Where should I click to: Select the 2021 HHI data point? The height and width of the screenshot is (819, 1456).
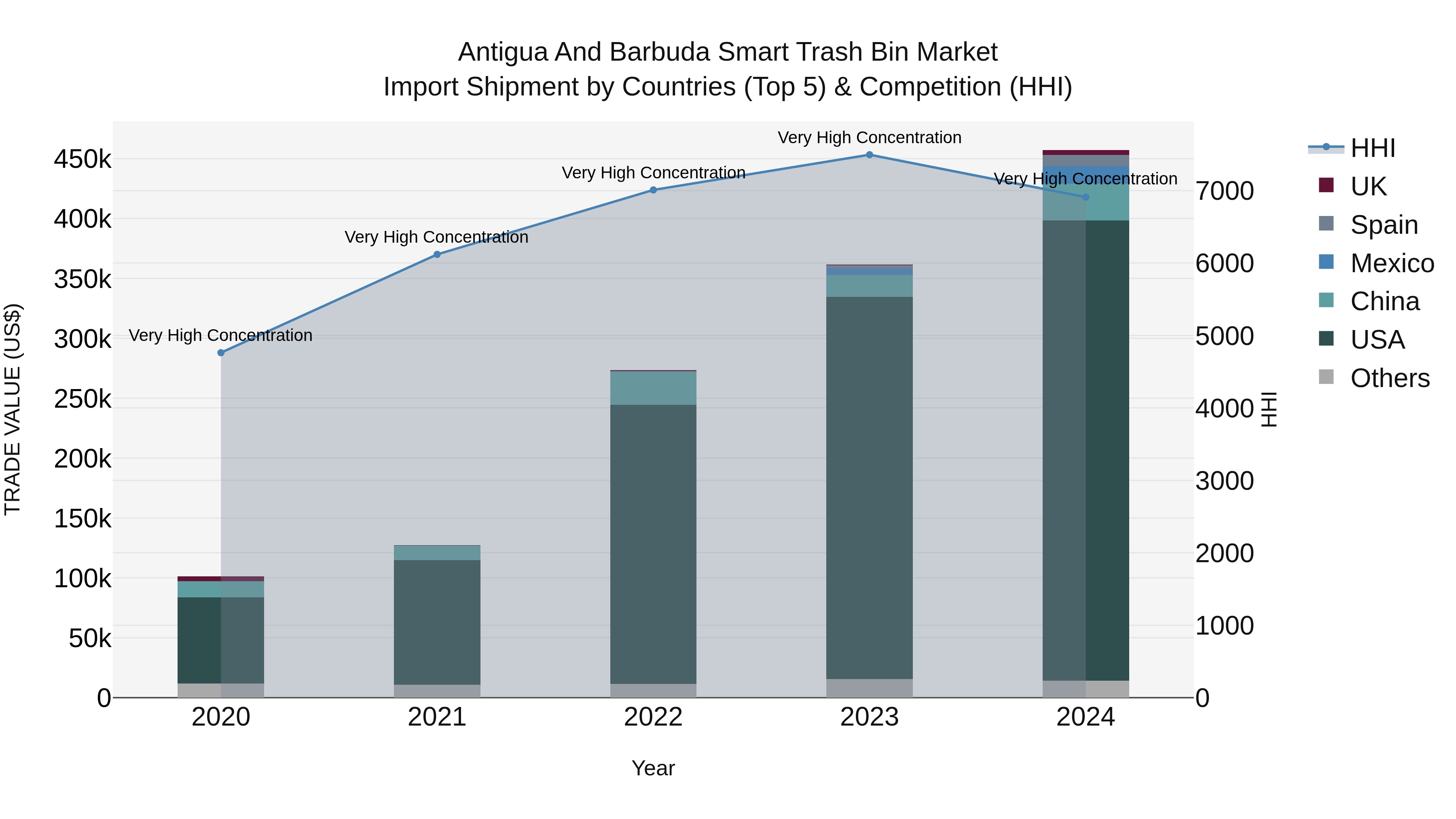click(437, 254)
